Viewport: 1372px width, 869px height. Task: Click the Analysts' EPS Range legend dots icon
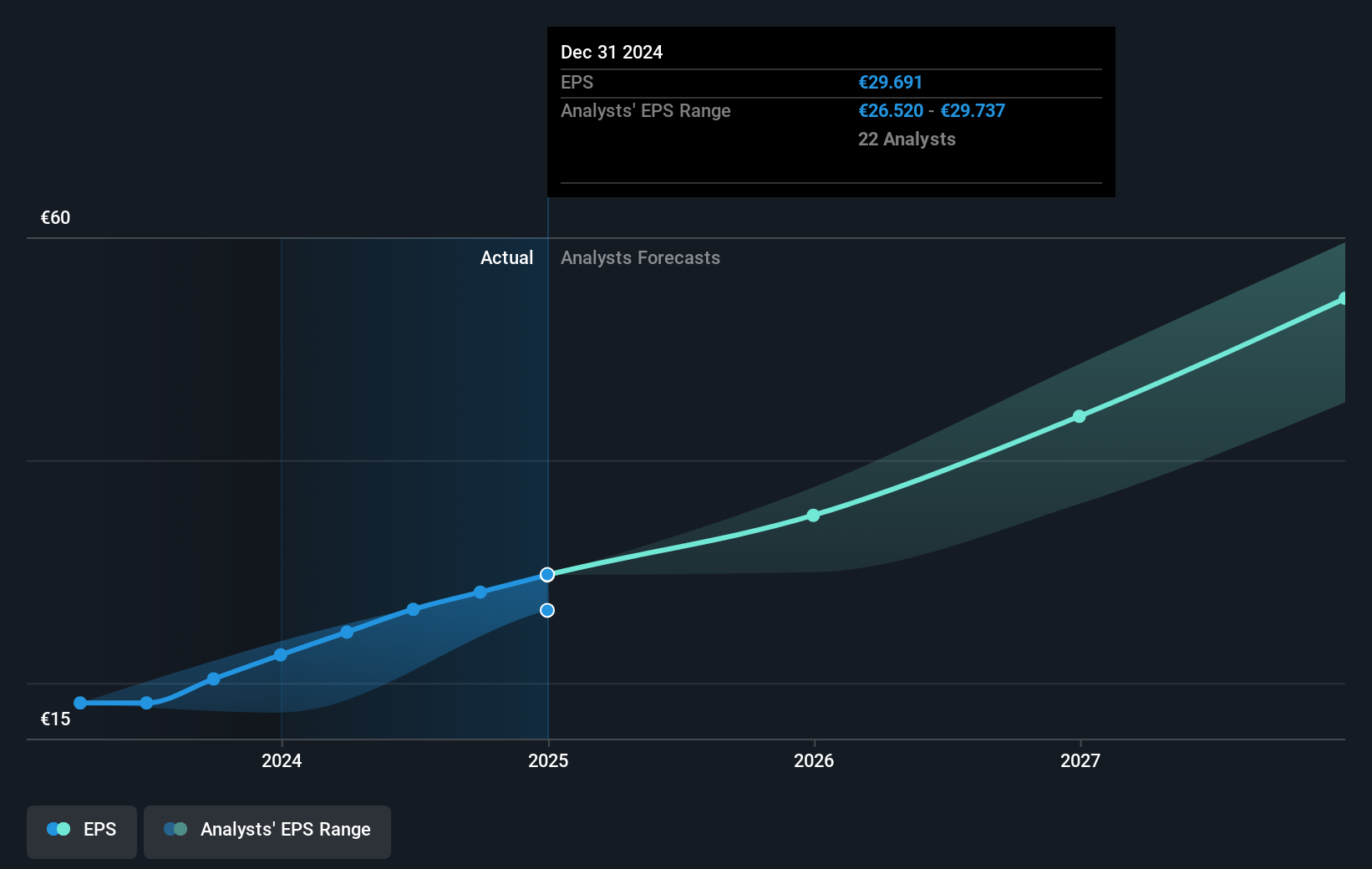pos(175,829)
